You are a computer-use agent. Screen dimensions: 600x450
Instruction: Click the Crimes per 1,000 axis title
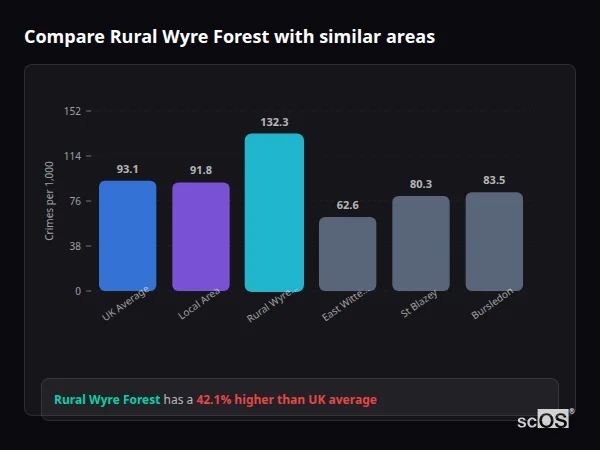[49, 201]
